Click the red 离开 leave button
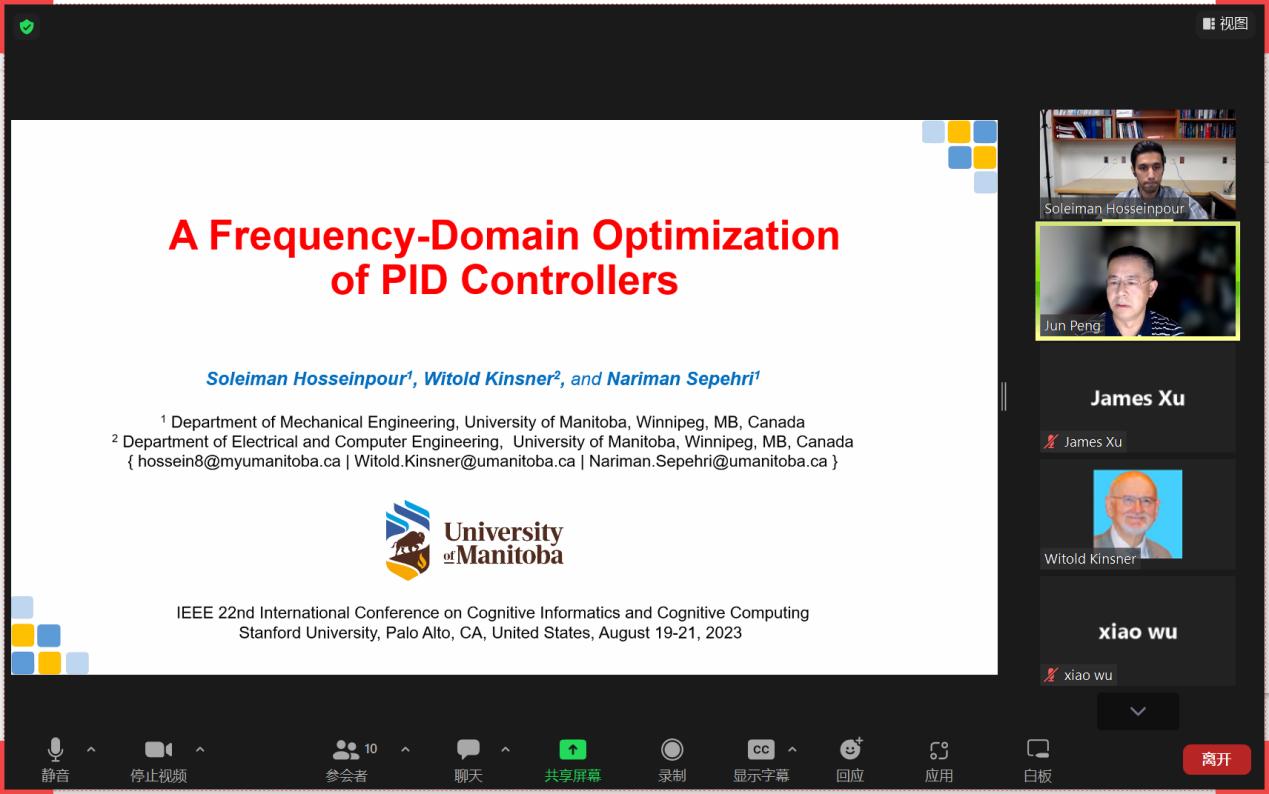This screenshot has height=794, width=1269. click(x=1216, y=759)
